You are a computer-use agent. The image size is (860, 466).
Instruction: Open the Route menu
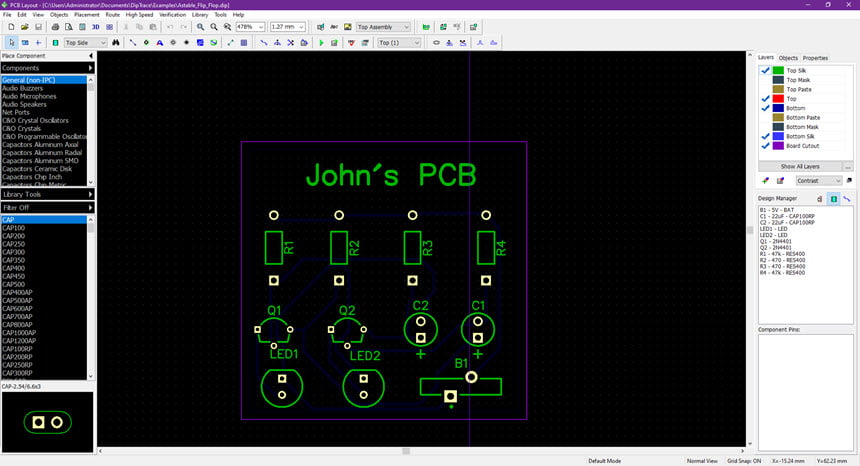112,15
